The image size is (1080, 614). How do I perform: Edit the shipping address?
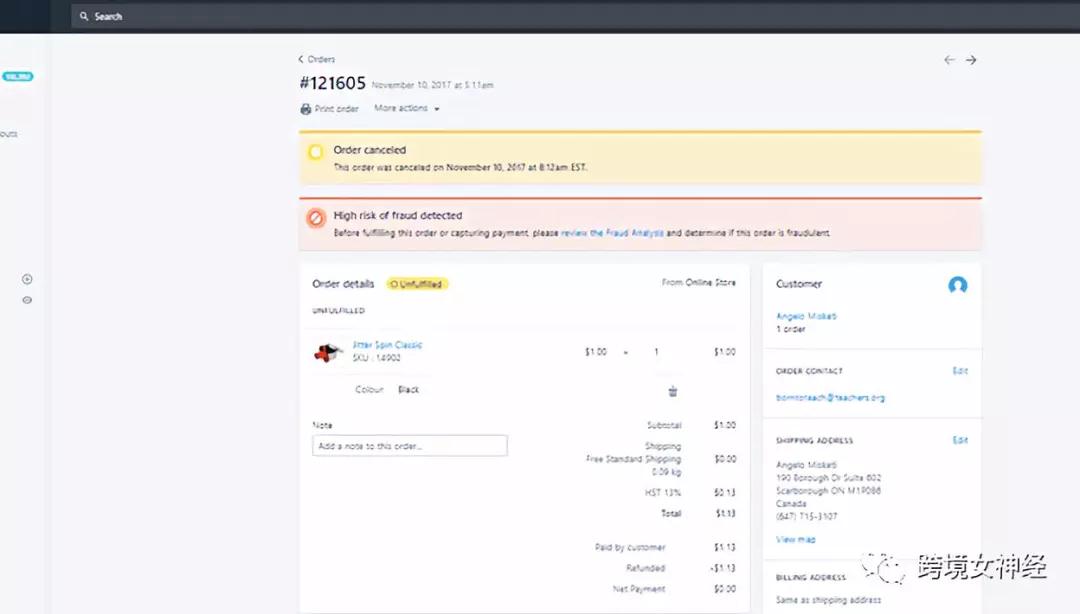coord(960,440)
